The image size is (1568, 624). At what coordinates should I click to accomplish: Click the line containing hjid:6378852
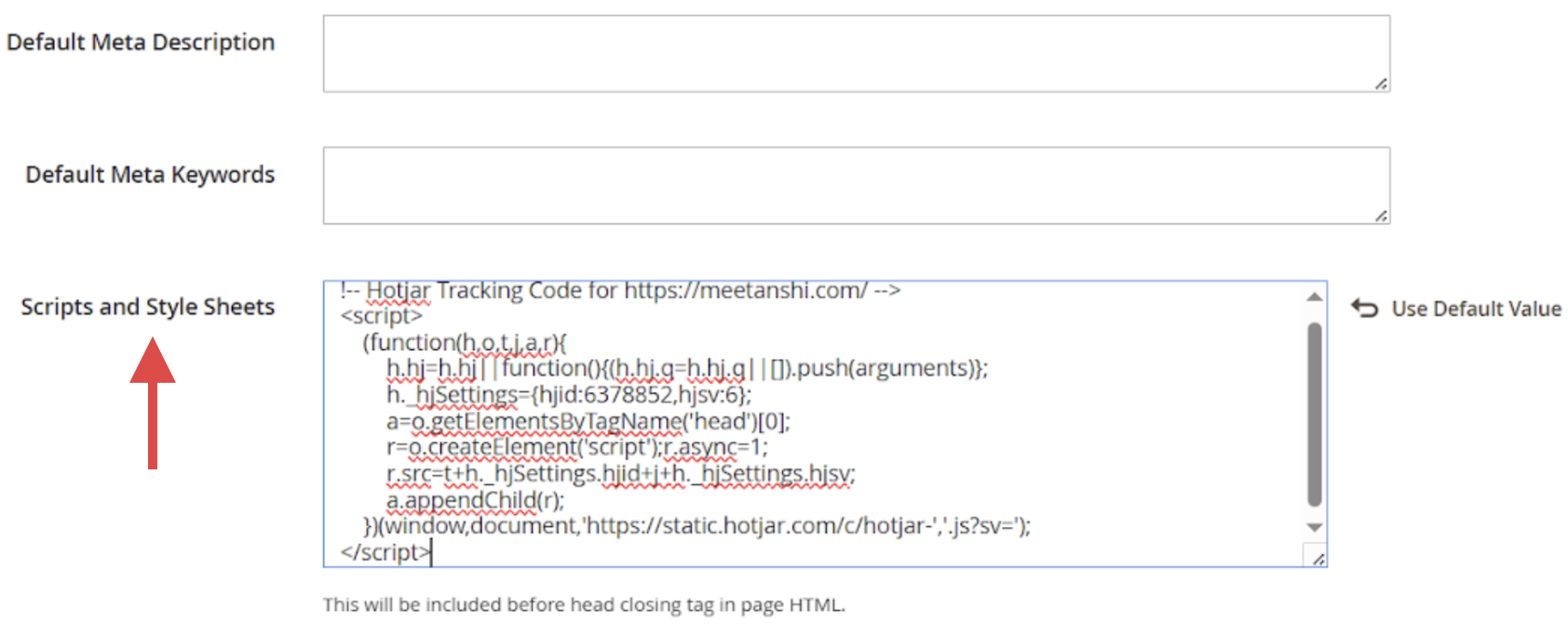tap(569, 395)
